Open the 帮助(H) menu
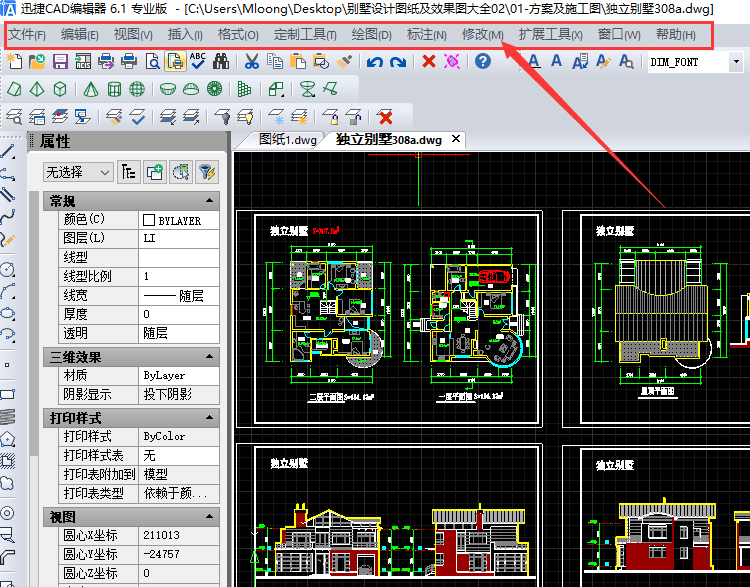Viewport: 750px width, 587px height. [x=676, y=34]
